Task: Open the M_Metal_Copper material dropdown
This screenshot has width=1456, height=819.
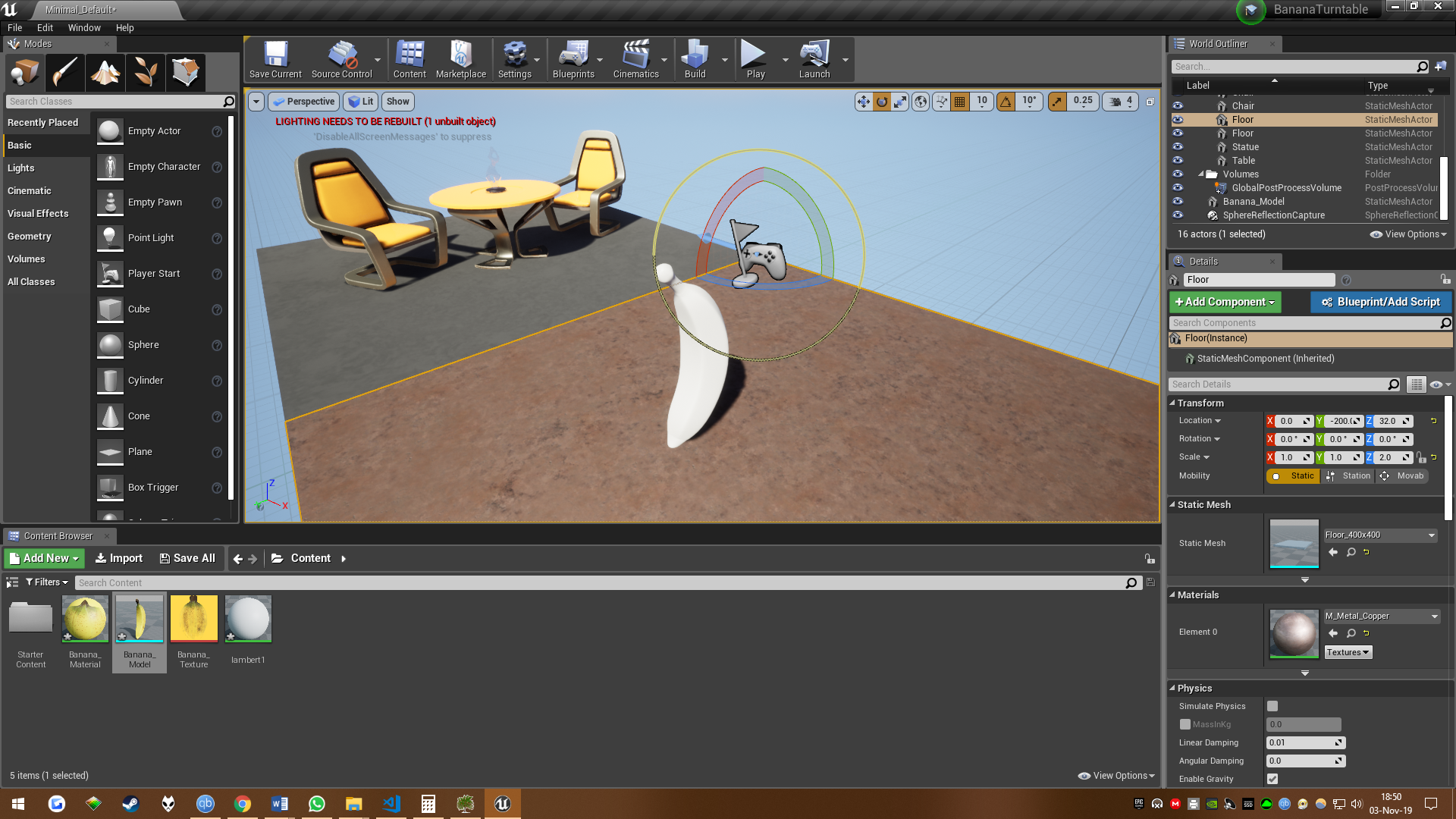Action: (x=1382, y=617)
